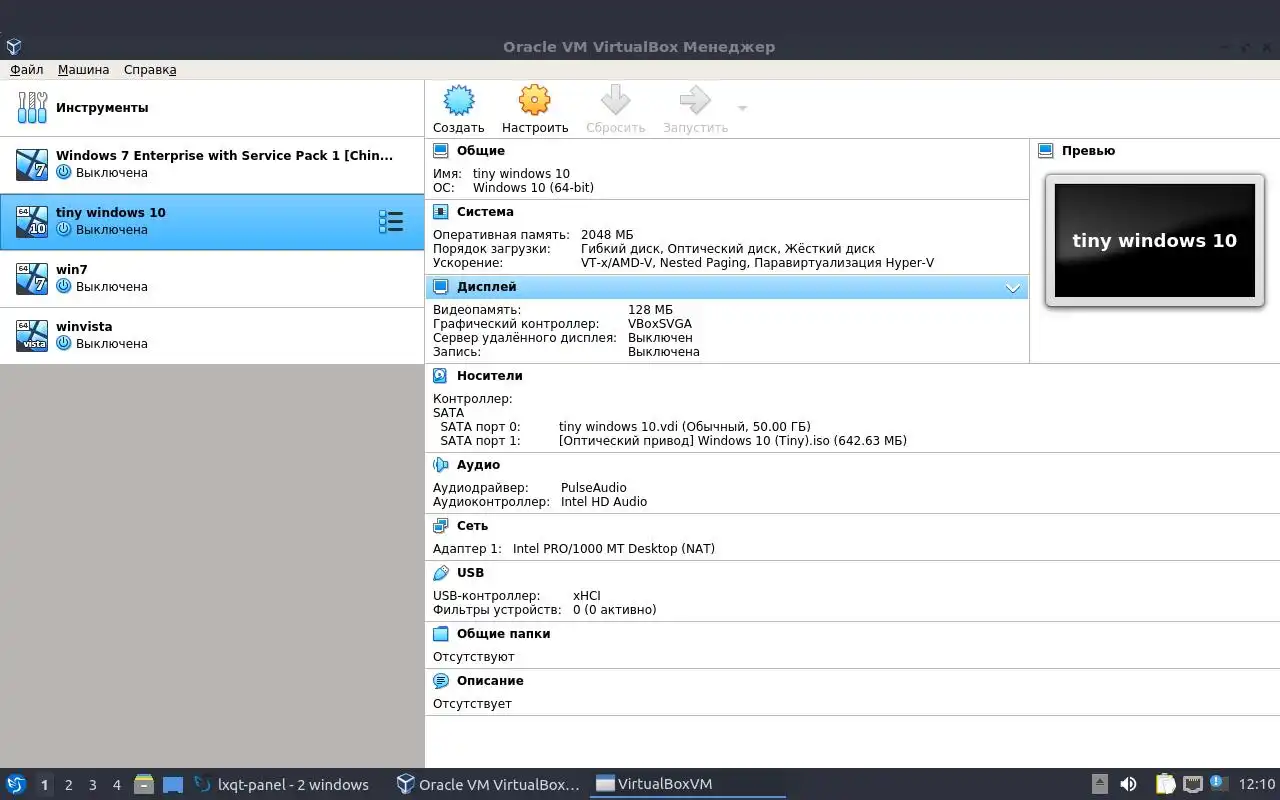Click the 12:10 clock in panel
This screenshot has width=1280, height=800.
[1257, 785]
